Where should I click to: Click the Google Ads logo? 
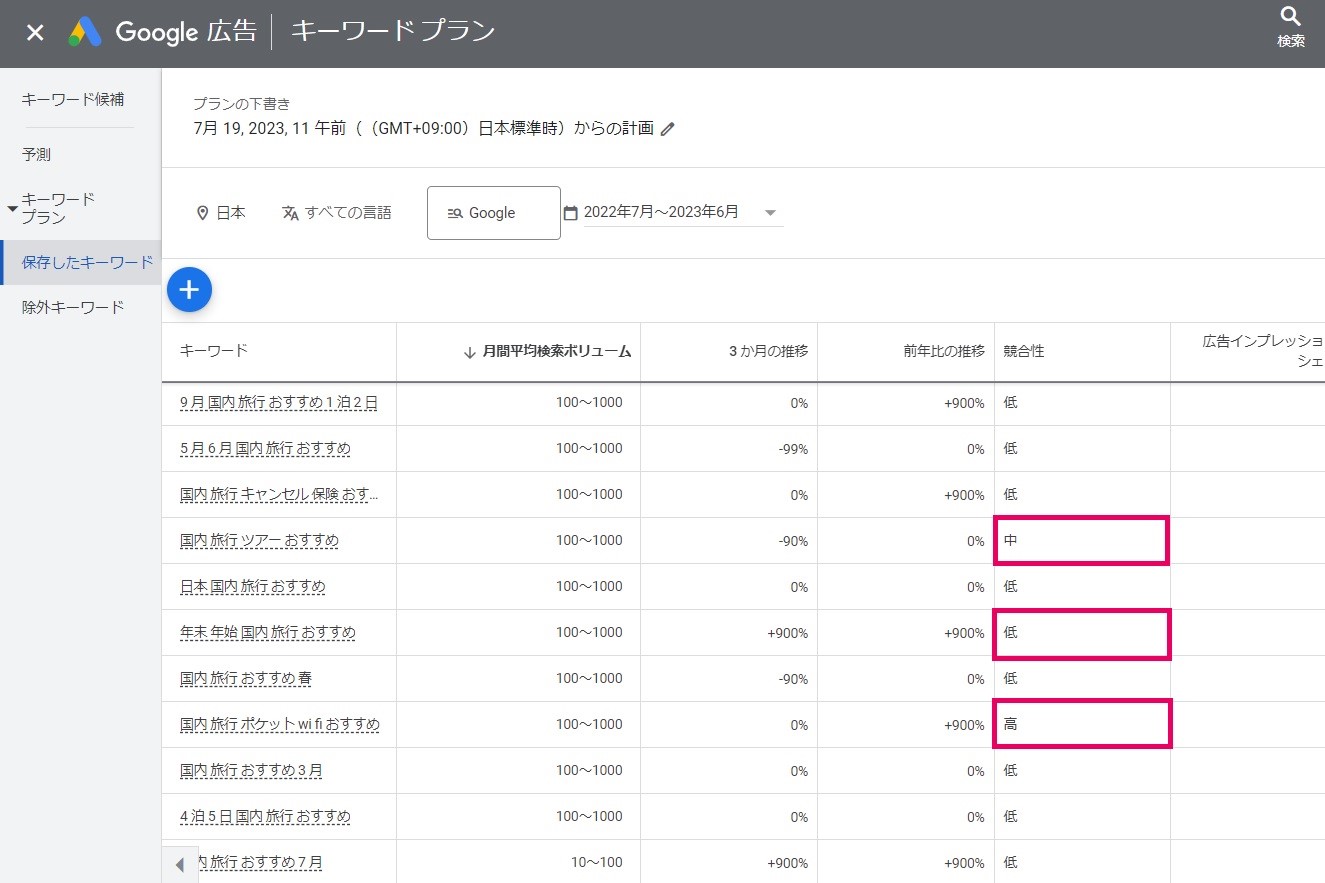(x=85, y=32)
